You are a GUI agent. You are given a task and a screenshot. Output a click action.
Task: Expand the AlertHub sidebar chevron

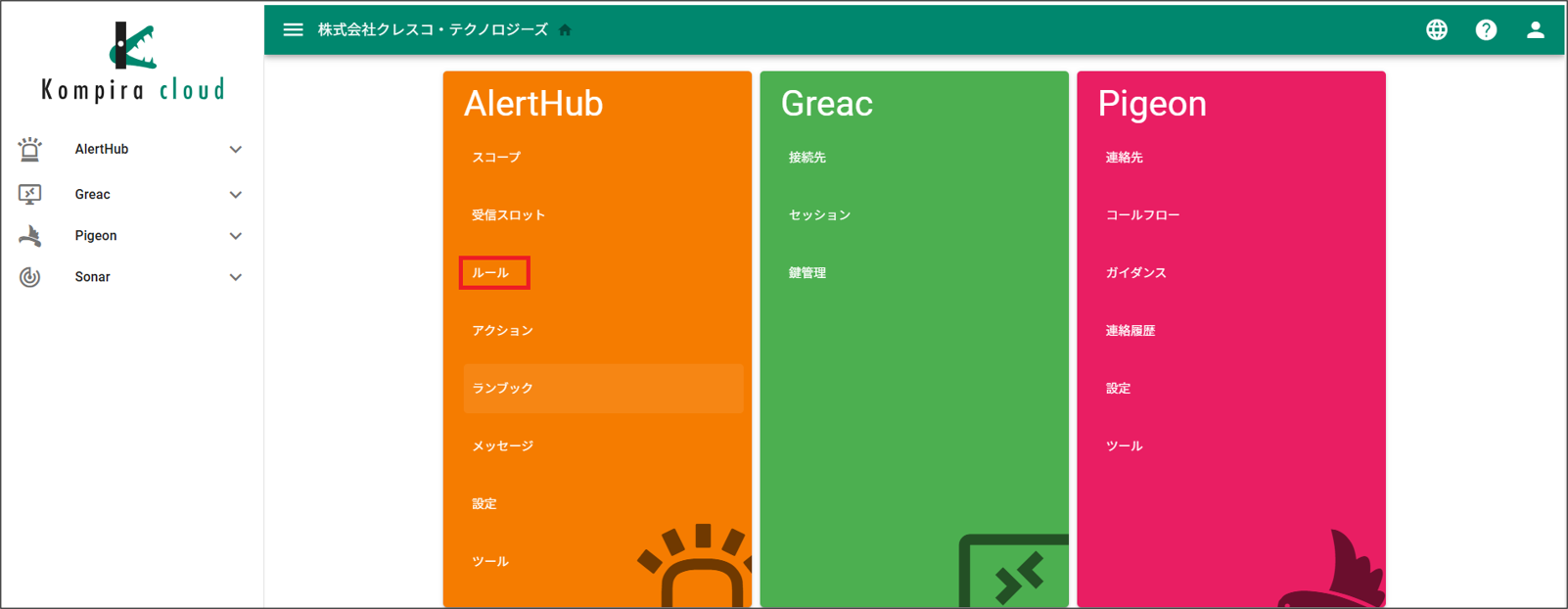click(x=235, y=150)
